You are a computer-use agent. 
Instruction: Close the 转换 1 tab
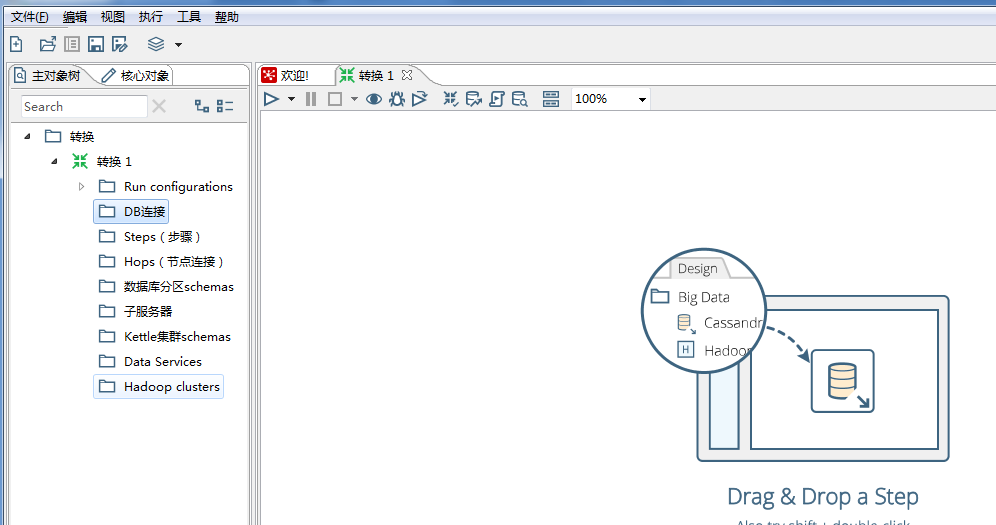[407, 75]
